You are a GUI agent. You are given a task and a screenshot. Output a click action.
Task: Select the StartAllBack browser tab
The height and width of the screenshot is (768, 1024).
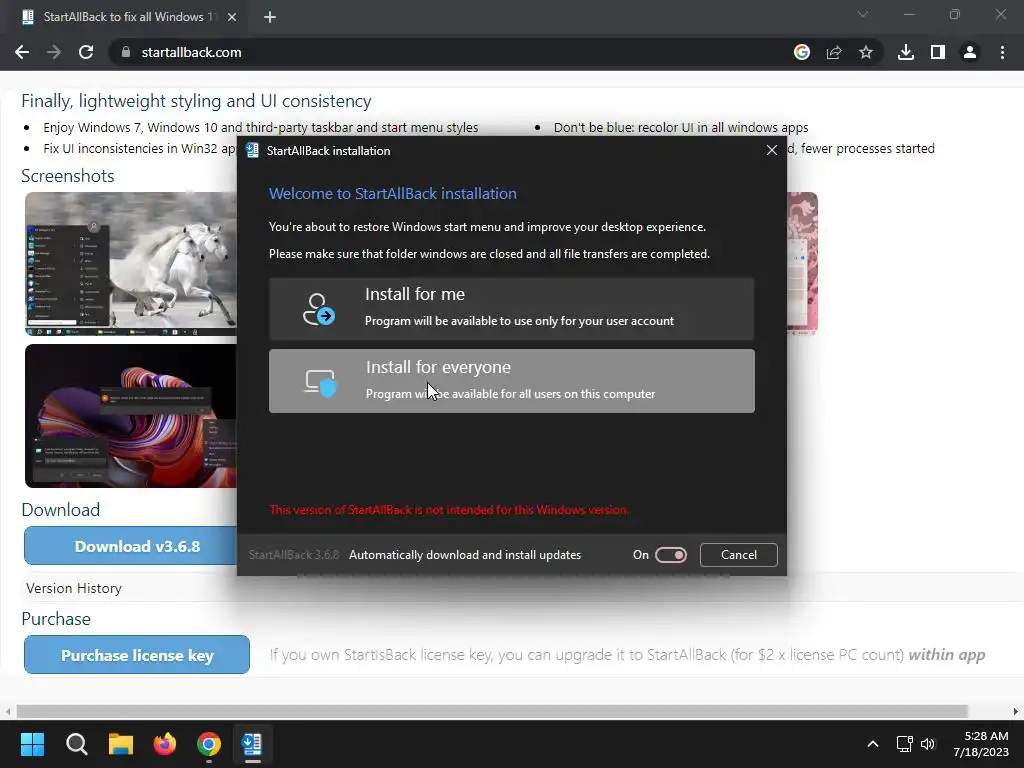(x=124, y=17)
